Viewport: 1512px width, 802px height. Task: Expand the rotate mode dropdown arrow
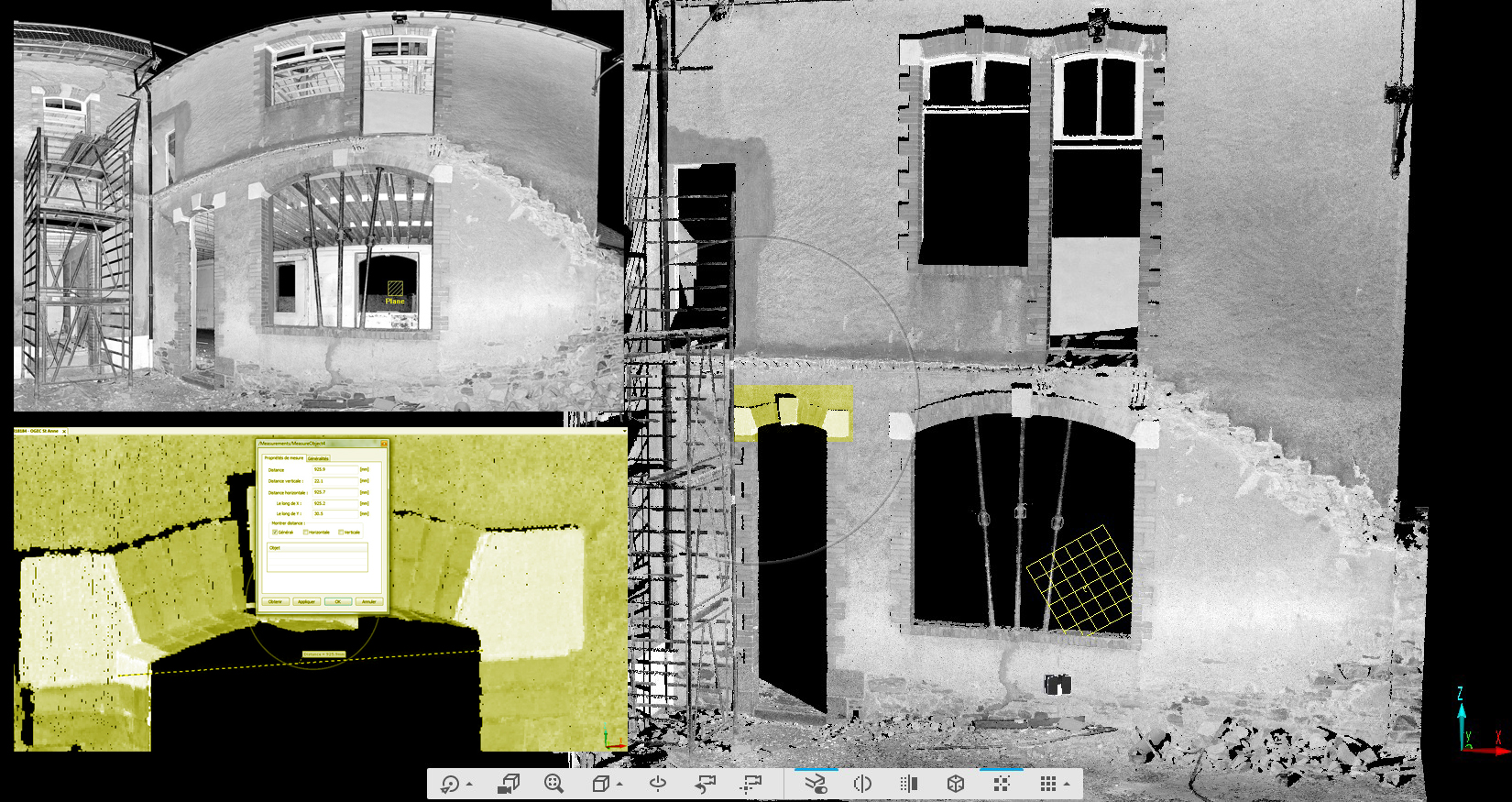pos(470,786)
